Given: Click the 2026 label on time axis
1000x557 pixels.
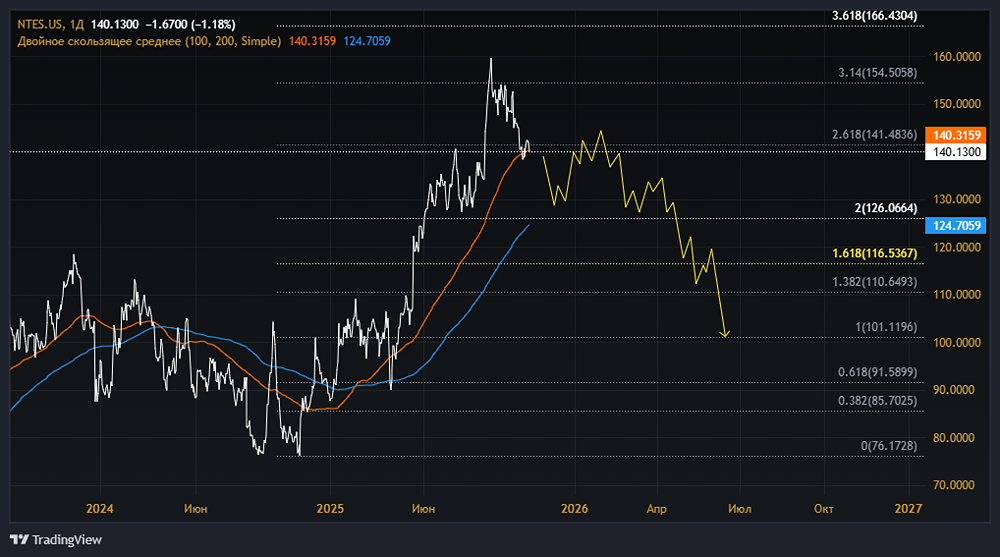Looking at the screenshot, I should (575, 509).
